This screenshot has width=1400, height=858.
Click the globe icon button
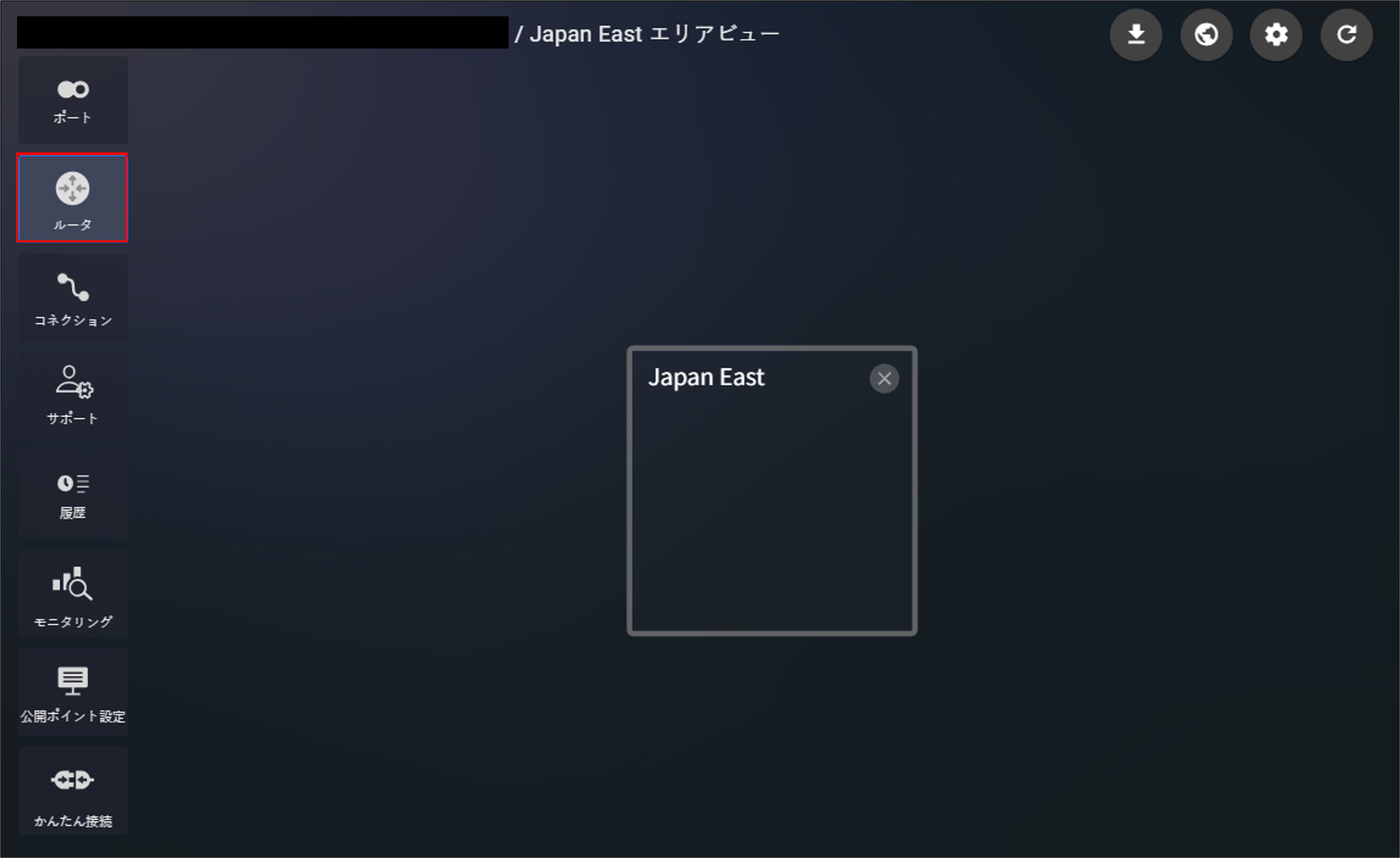click(x=1206, y=35)
